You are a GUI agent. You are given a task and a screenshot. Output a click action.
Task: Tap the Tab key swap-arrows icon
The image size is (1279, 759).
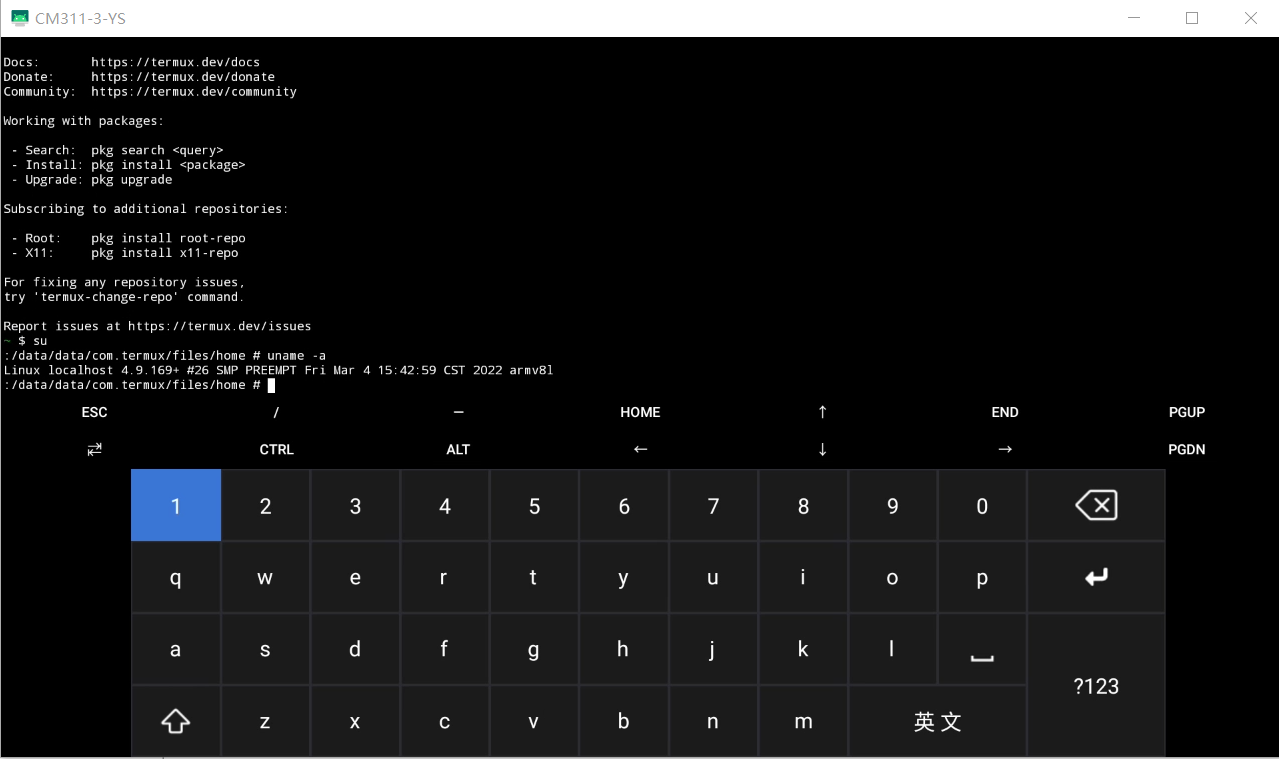pyautogui.click(x=94, y=449)
